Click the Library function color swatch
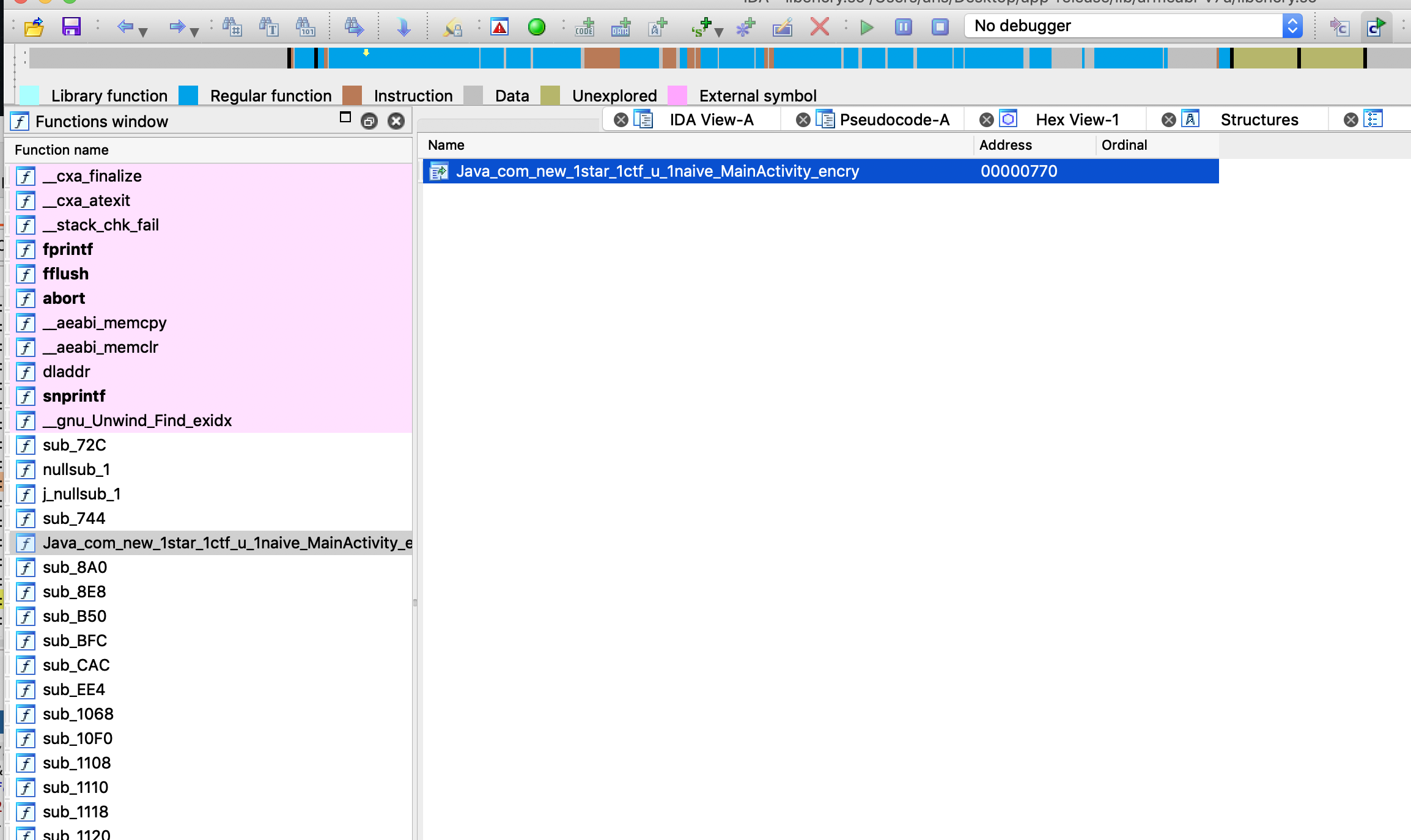 (29, 95)
